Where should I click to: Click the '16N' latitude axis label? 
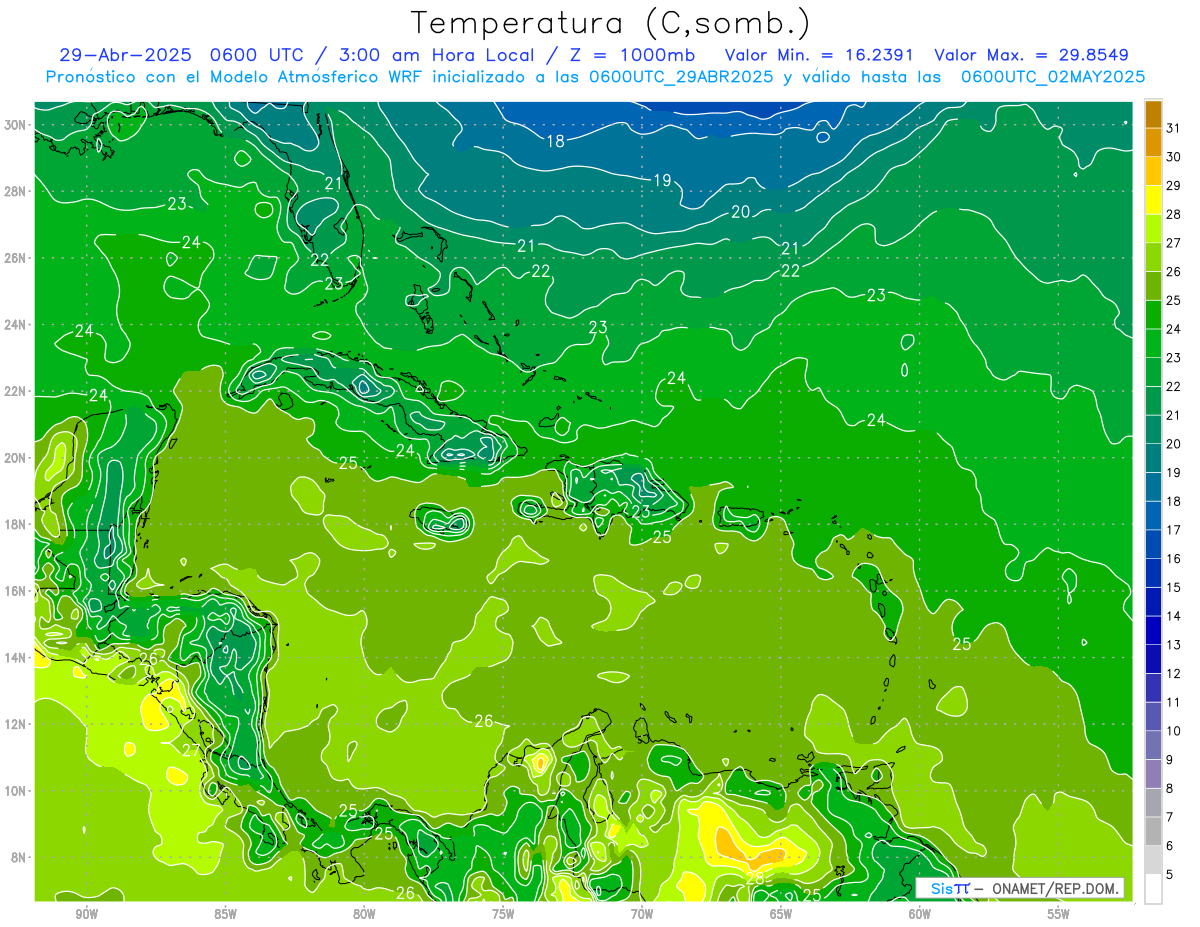pyautogui.click(x=16, y=591)
